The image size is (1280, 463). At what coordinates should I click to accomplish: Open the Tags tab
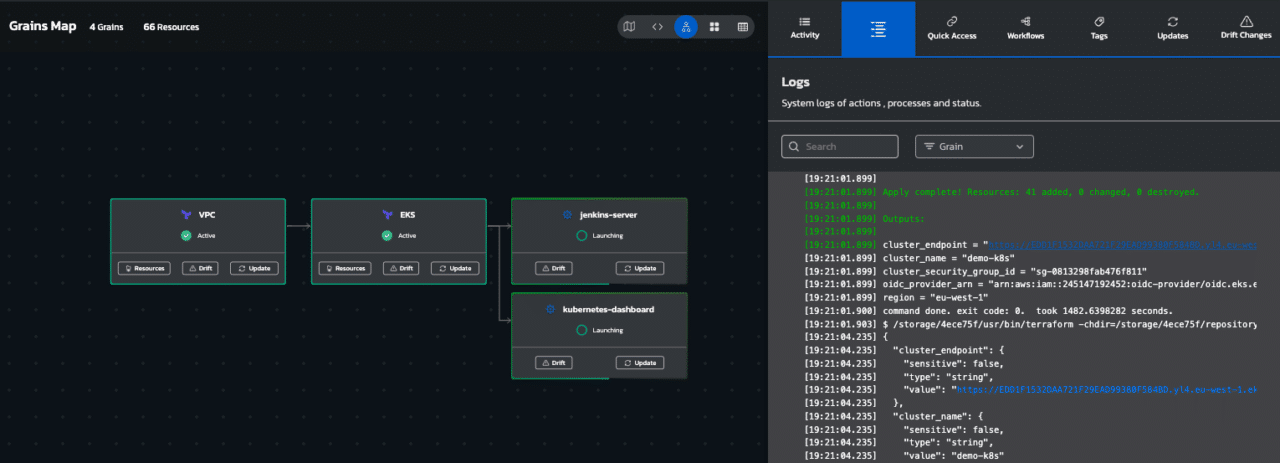click(1099, 28)
